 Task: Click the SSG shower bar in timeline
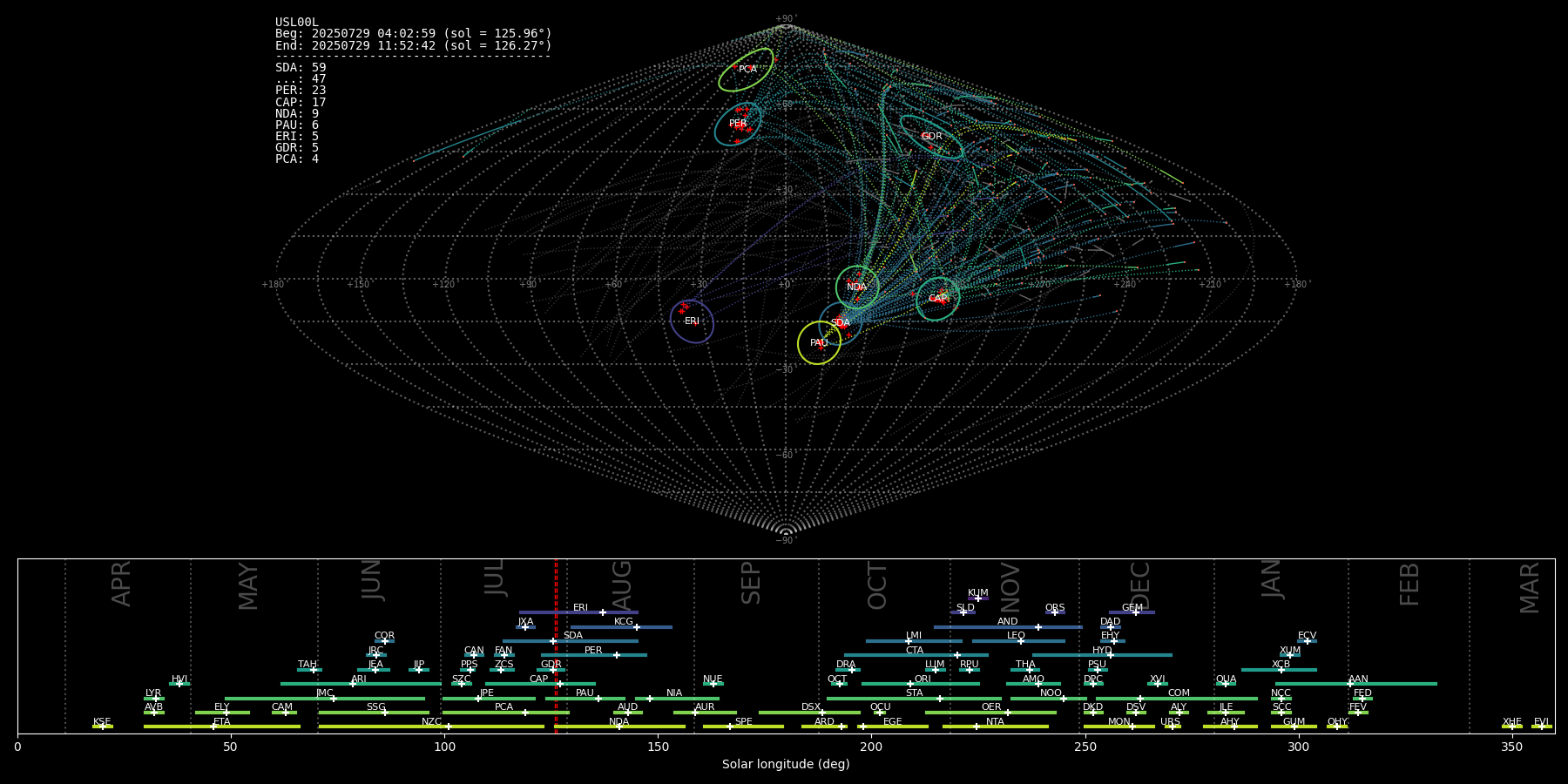[x=374, y=713]
